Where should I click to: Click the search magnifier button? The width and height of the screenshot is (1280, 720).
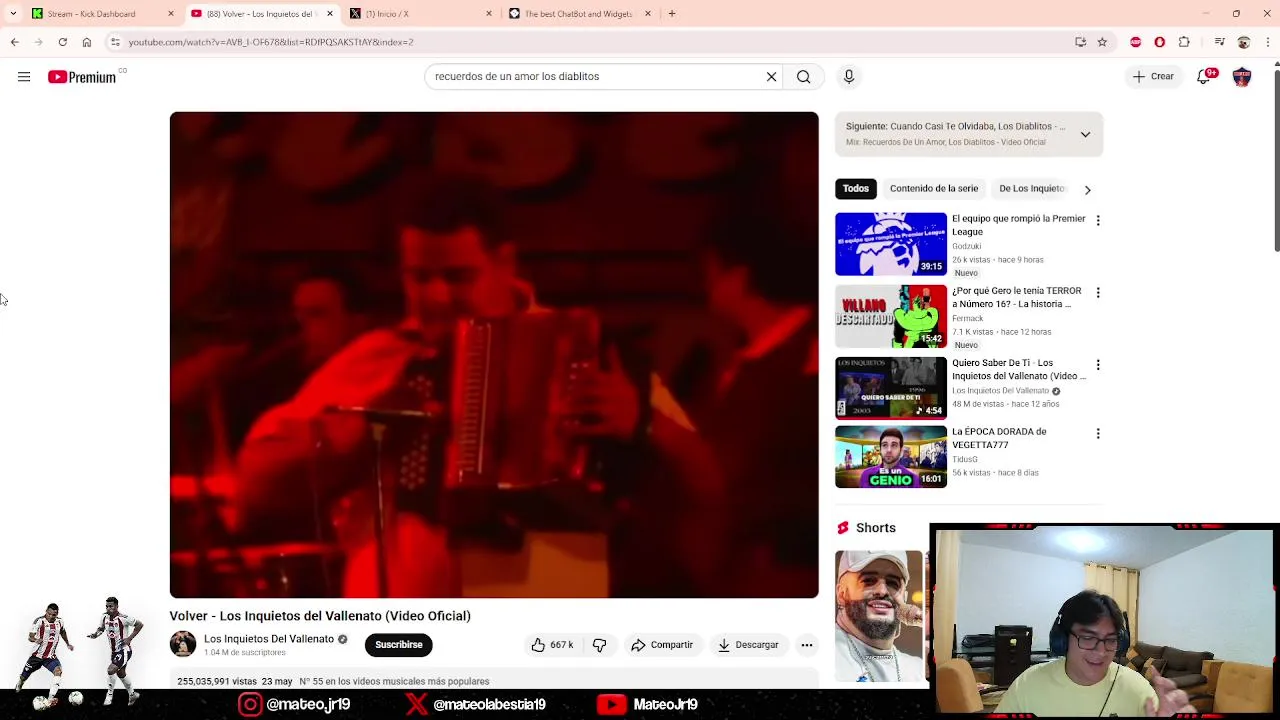click(x=803, y=77)
